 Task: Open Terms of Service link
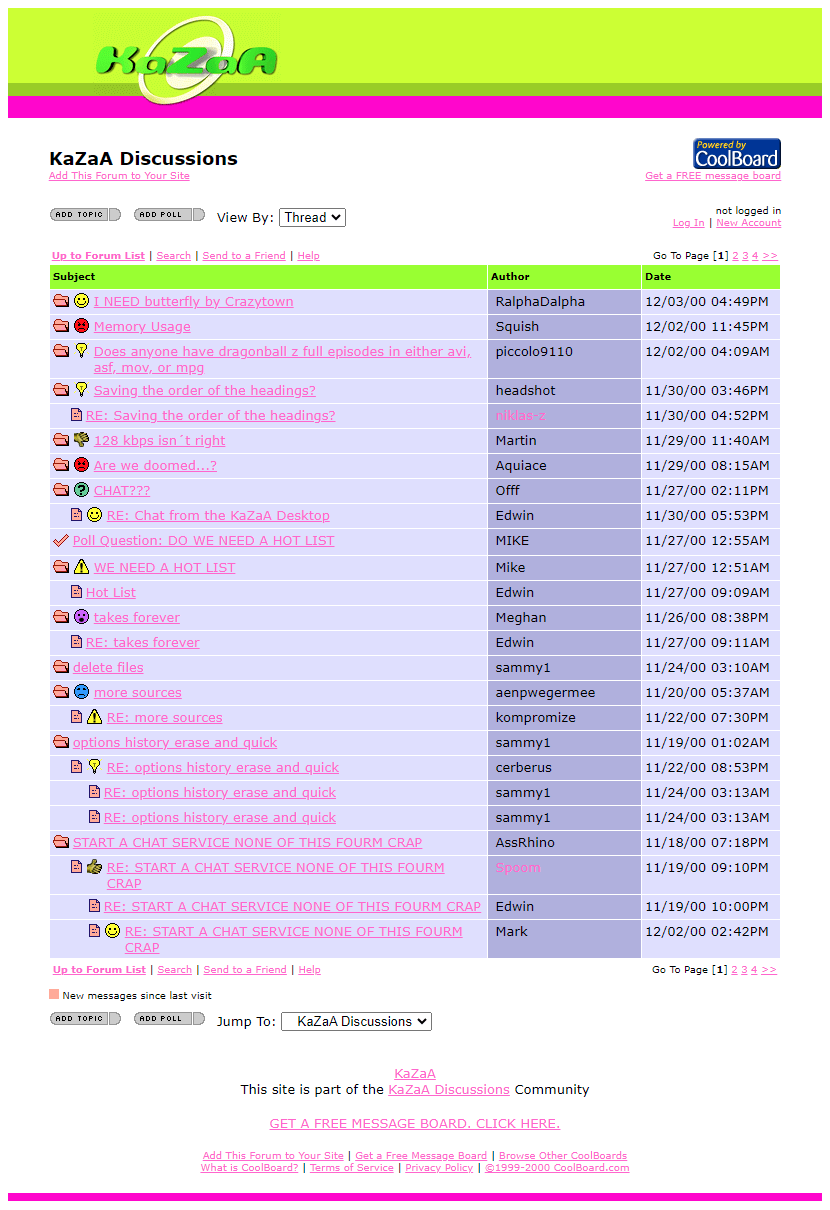(x=352, y=1168)
